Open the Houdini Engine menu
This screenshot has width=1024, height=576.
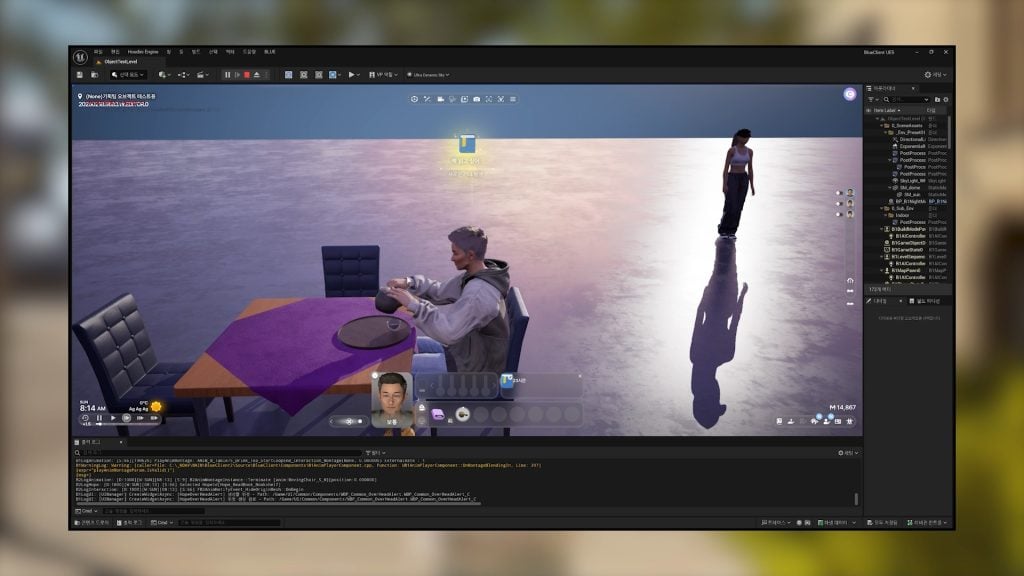(143, 51)
